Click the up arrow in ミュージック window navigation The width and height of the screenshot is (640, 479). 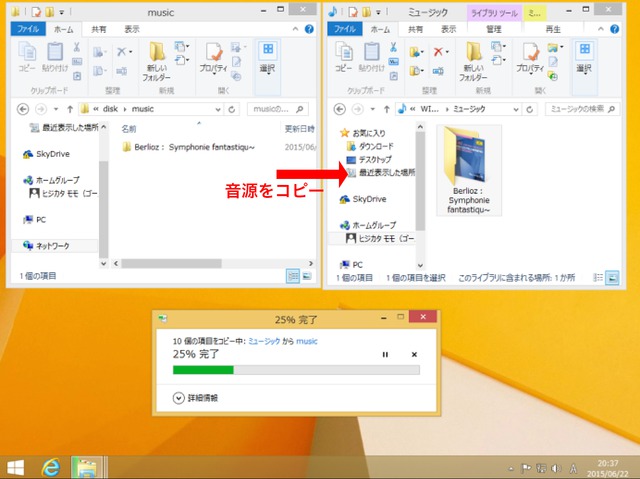384,108
